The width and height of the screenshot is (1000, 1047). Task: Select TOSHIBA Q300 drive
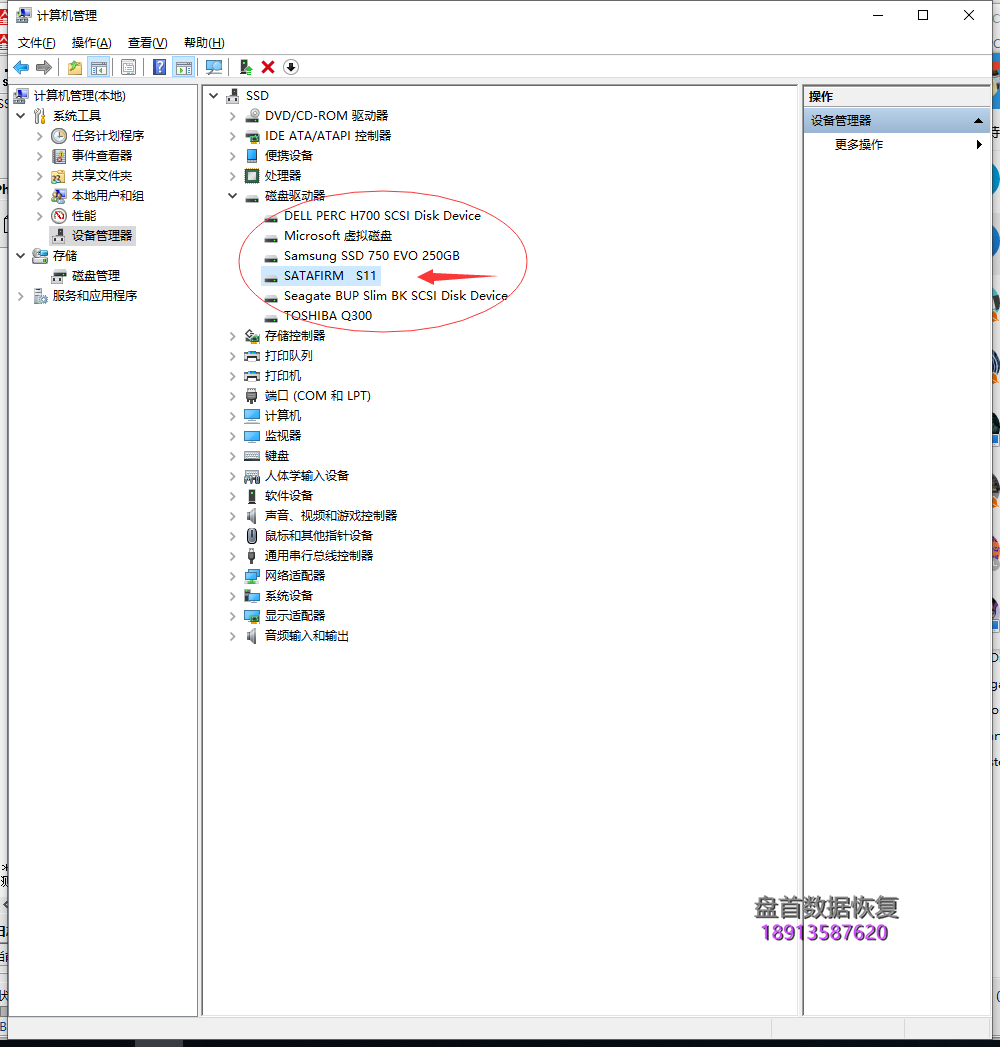pos(328,316)
